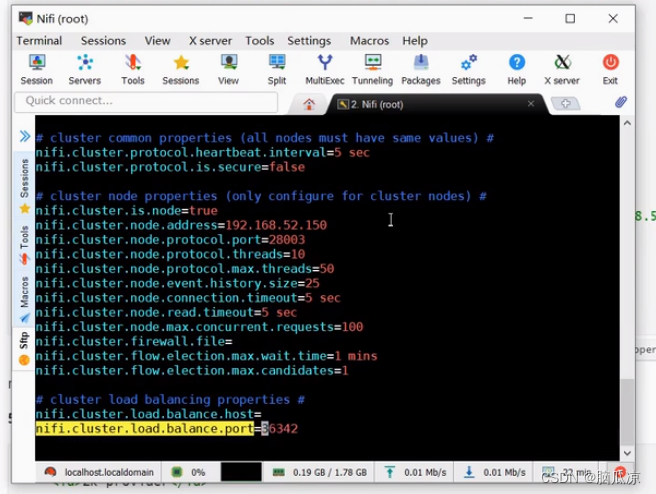Open the Tunneling toolbar icon
The width and height of the screenshot is (656, 494).
click(372, 70)
